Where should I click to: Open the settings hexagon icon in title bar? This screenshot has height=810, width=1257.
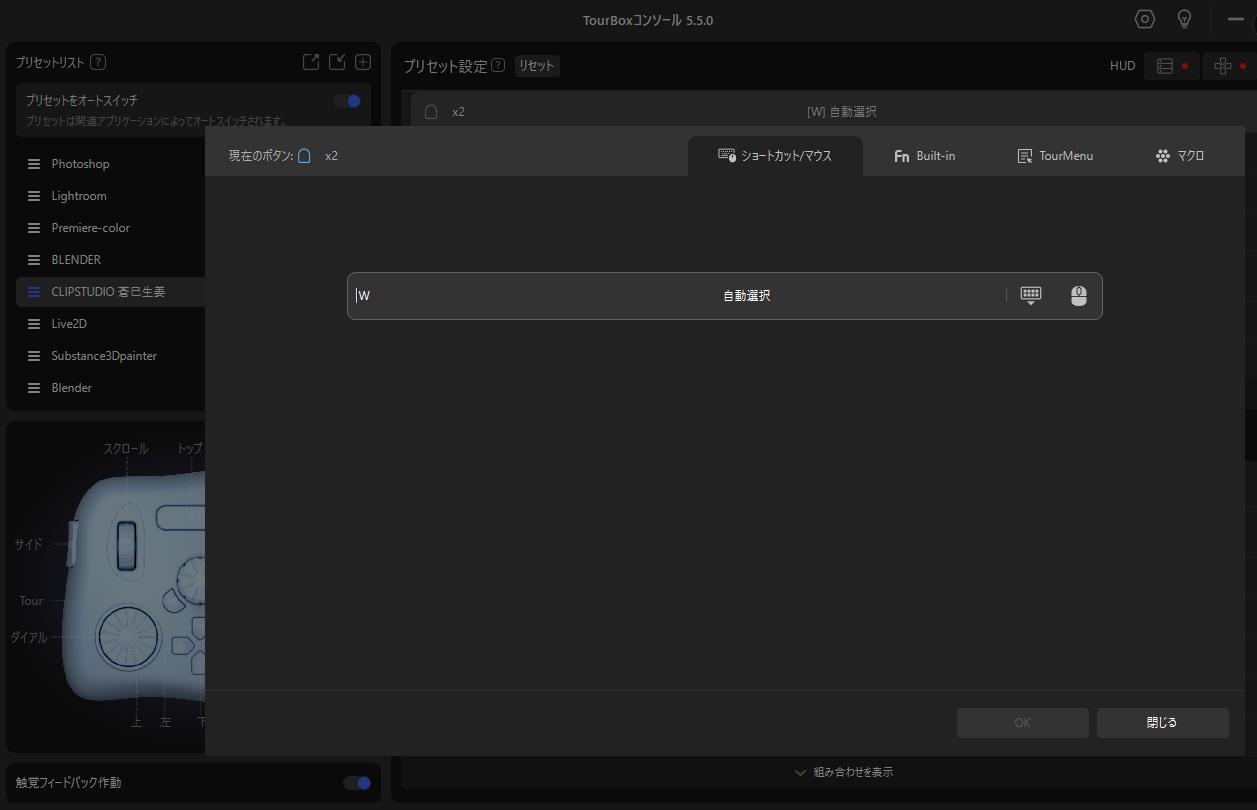pos(1145,19)
